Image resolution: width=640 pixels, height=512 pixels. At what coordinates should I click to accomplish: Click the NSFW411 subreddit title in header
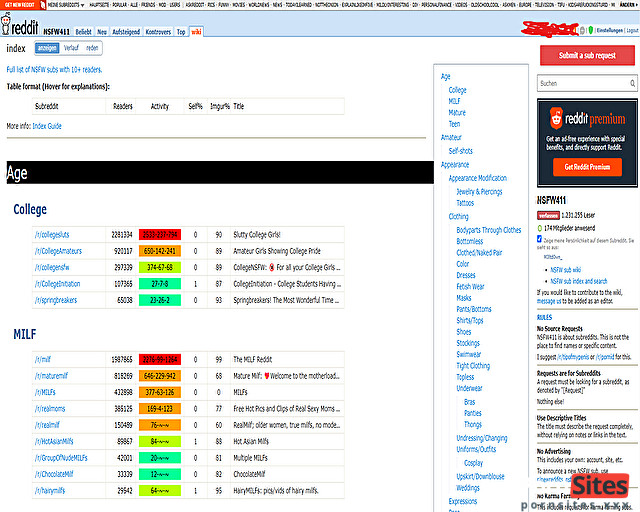(x=56, y=32)
